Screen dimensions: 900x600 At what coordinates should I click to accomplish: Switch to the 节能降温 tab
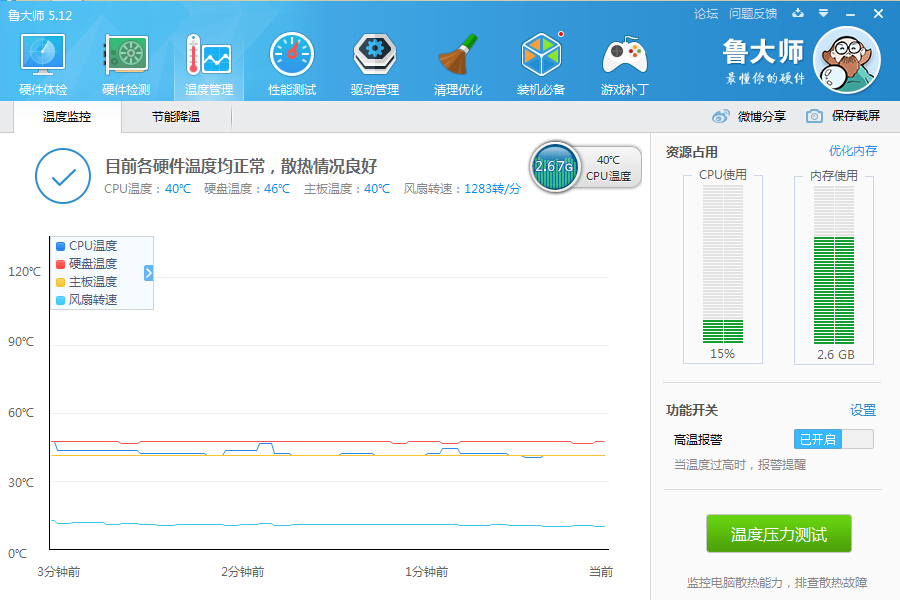click(x=176, y=117)
